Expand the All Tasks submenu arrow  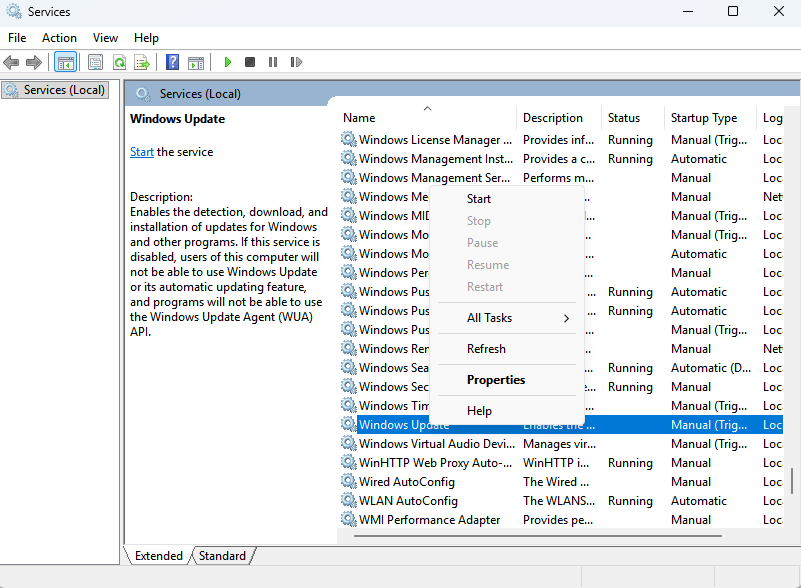pos(566,318)
